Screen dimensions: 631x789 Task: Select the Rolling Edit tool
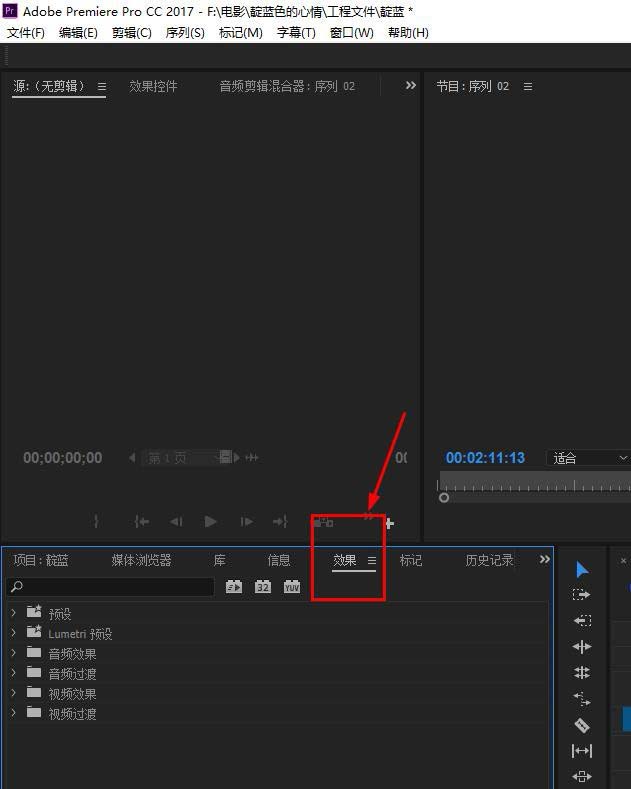point(582,673)
